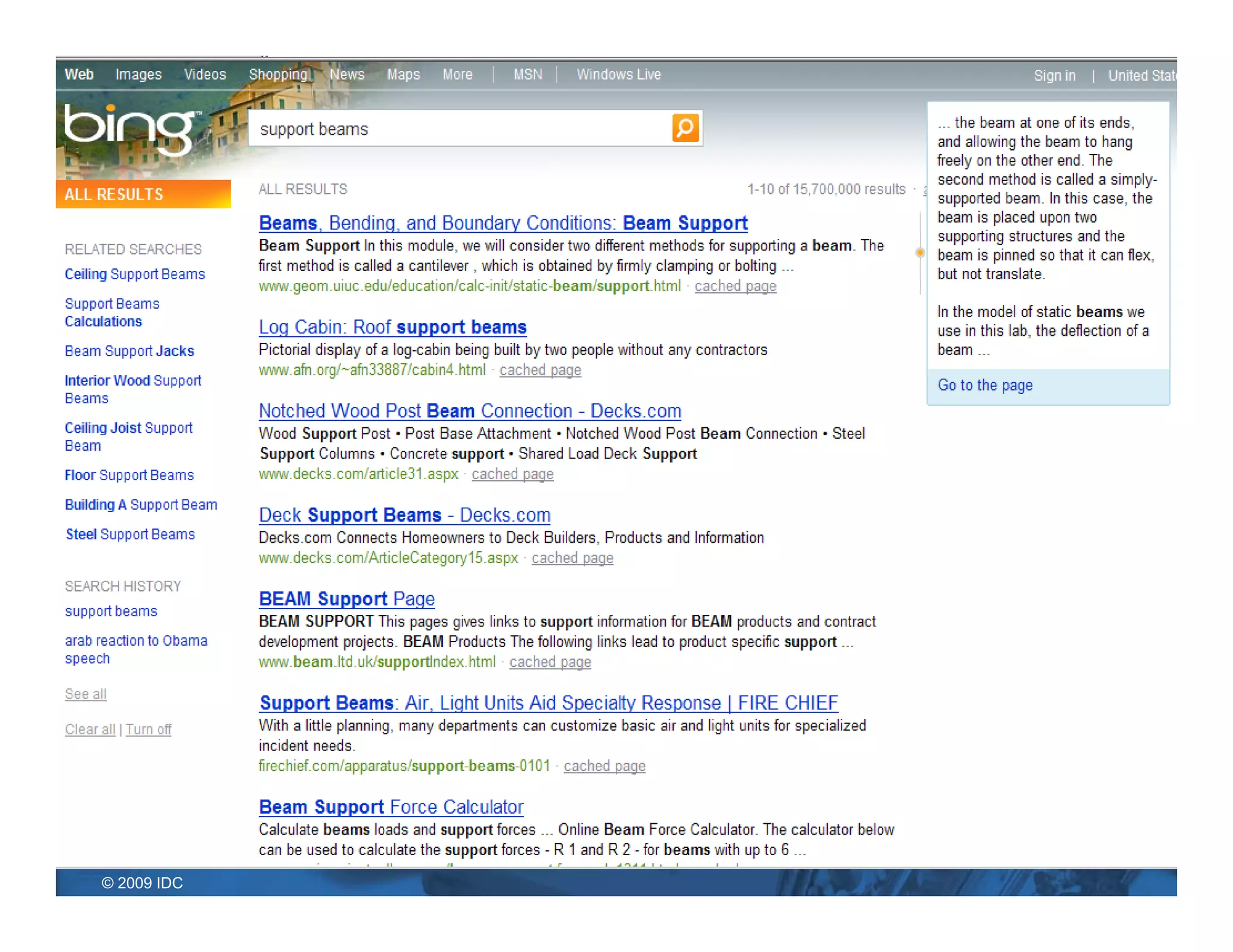Viewport: 1233px width, 952px height.
Task: Open the Log Cabin Roof support beams result
Action: click(393, 327)
